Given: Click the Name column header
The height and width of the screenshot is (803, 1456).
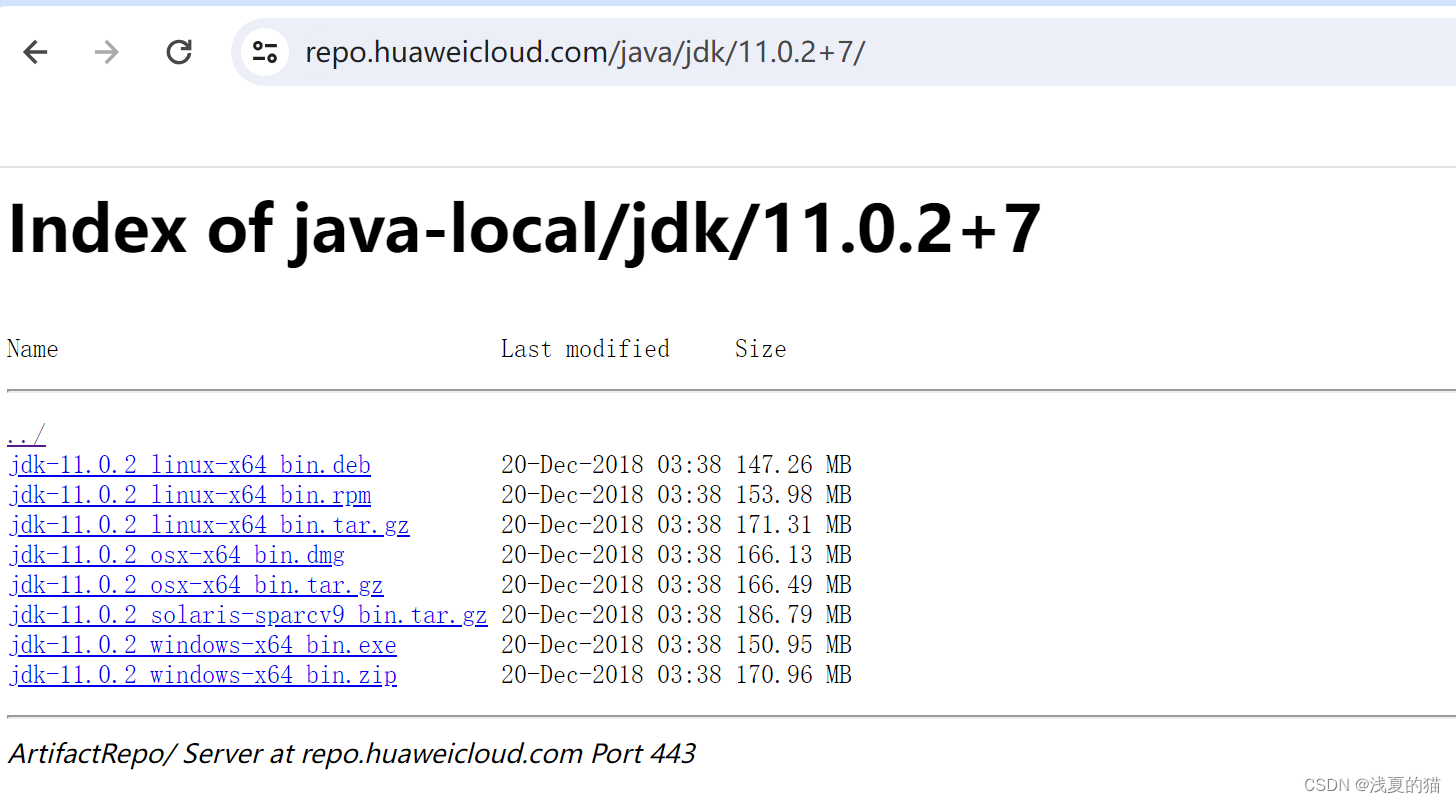Looking at the screenshot, I should click(33, 349).
